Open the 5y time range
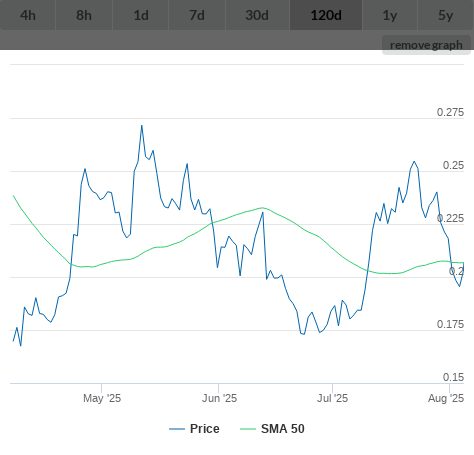474x455 pixels. [446, 15]
